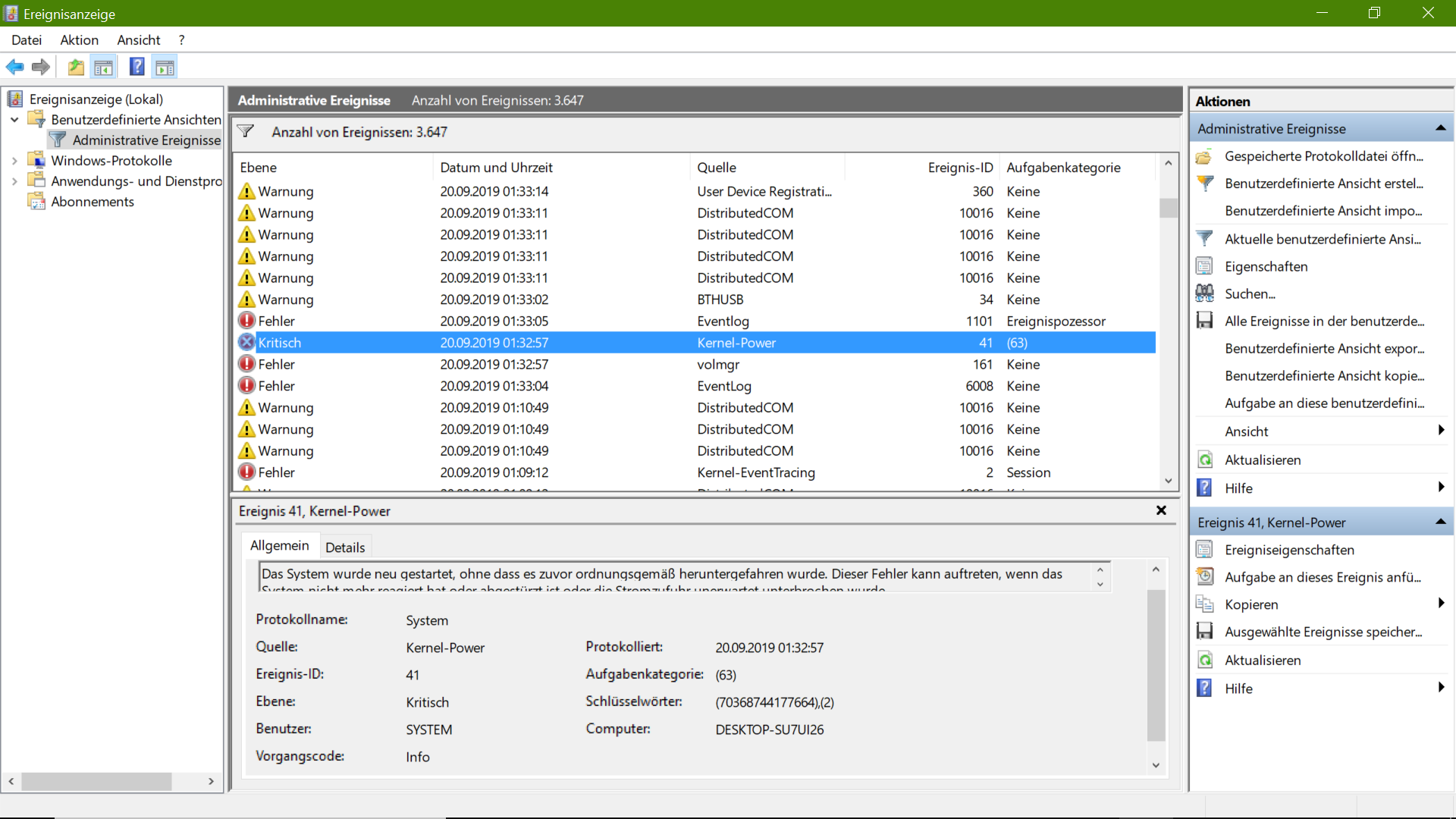Click the up-one-level folder toolbar icon
This screenshot has height=819, width=1456.
76,67
